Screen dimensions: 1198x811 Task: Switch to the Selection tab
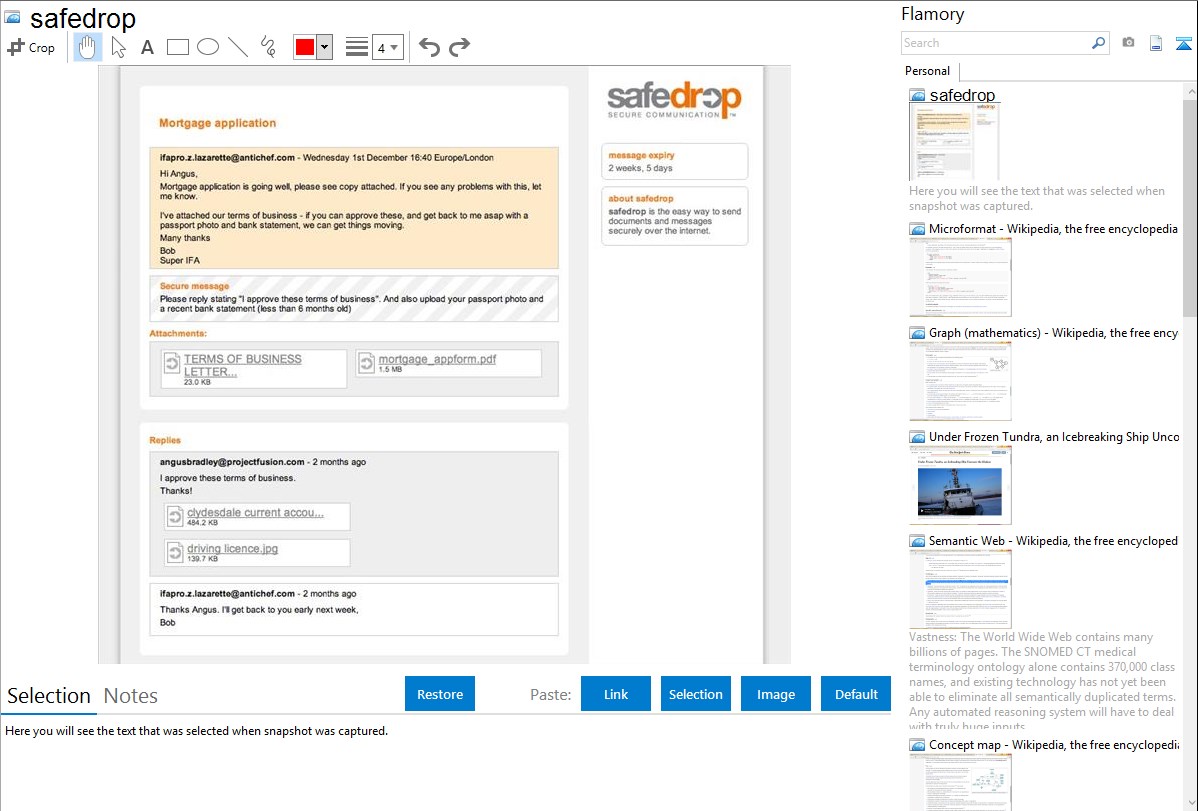(x=49, y=696)
